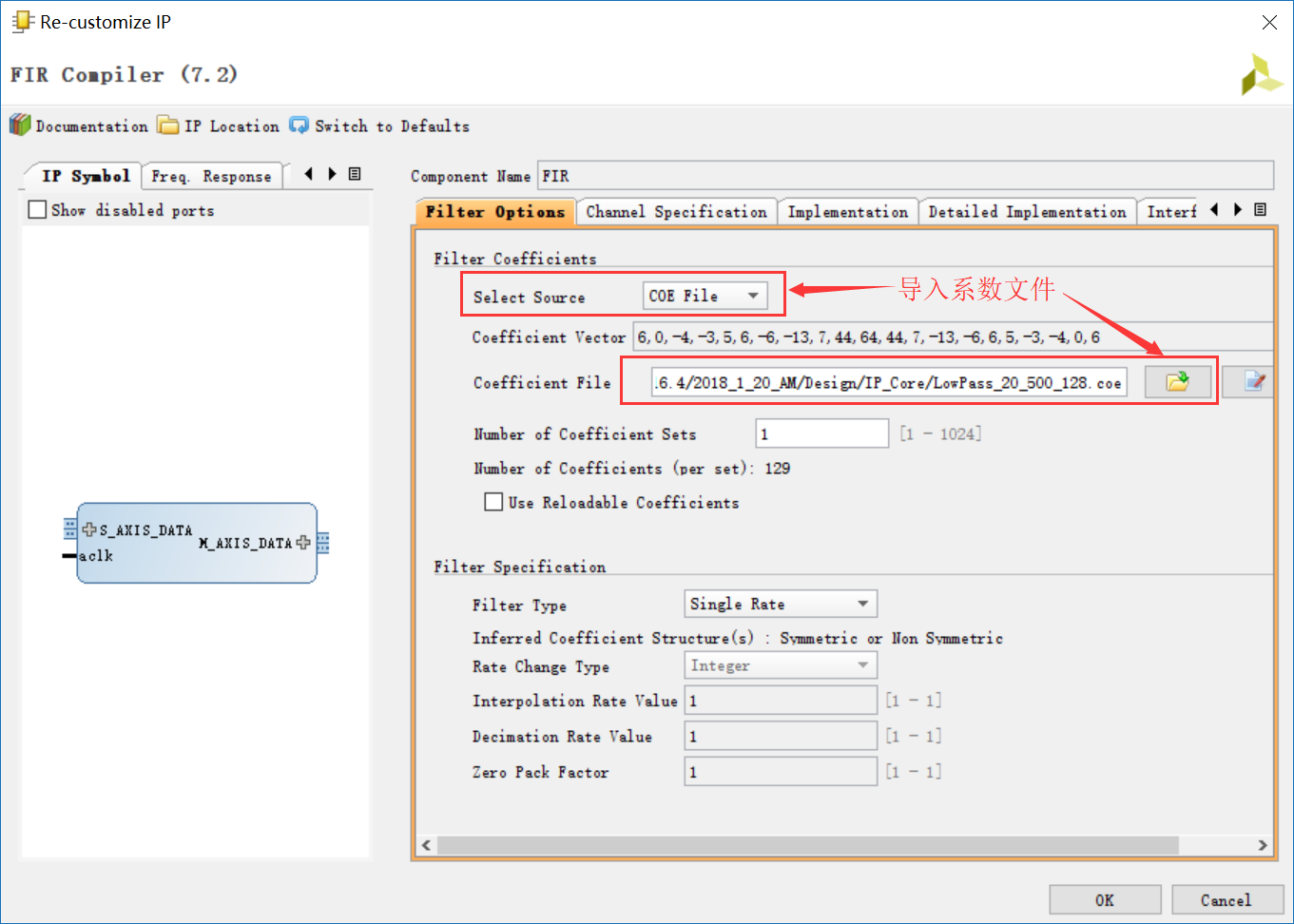
Task: Click Switch to Defaults
Action: (379, 125)
